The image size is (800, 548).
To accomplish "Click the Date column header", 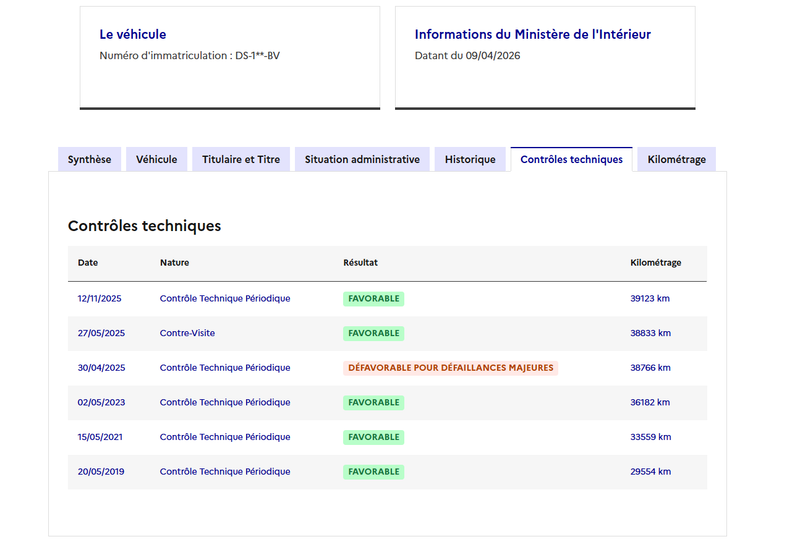I will click(88, 263).
